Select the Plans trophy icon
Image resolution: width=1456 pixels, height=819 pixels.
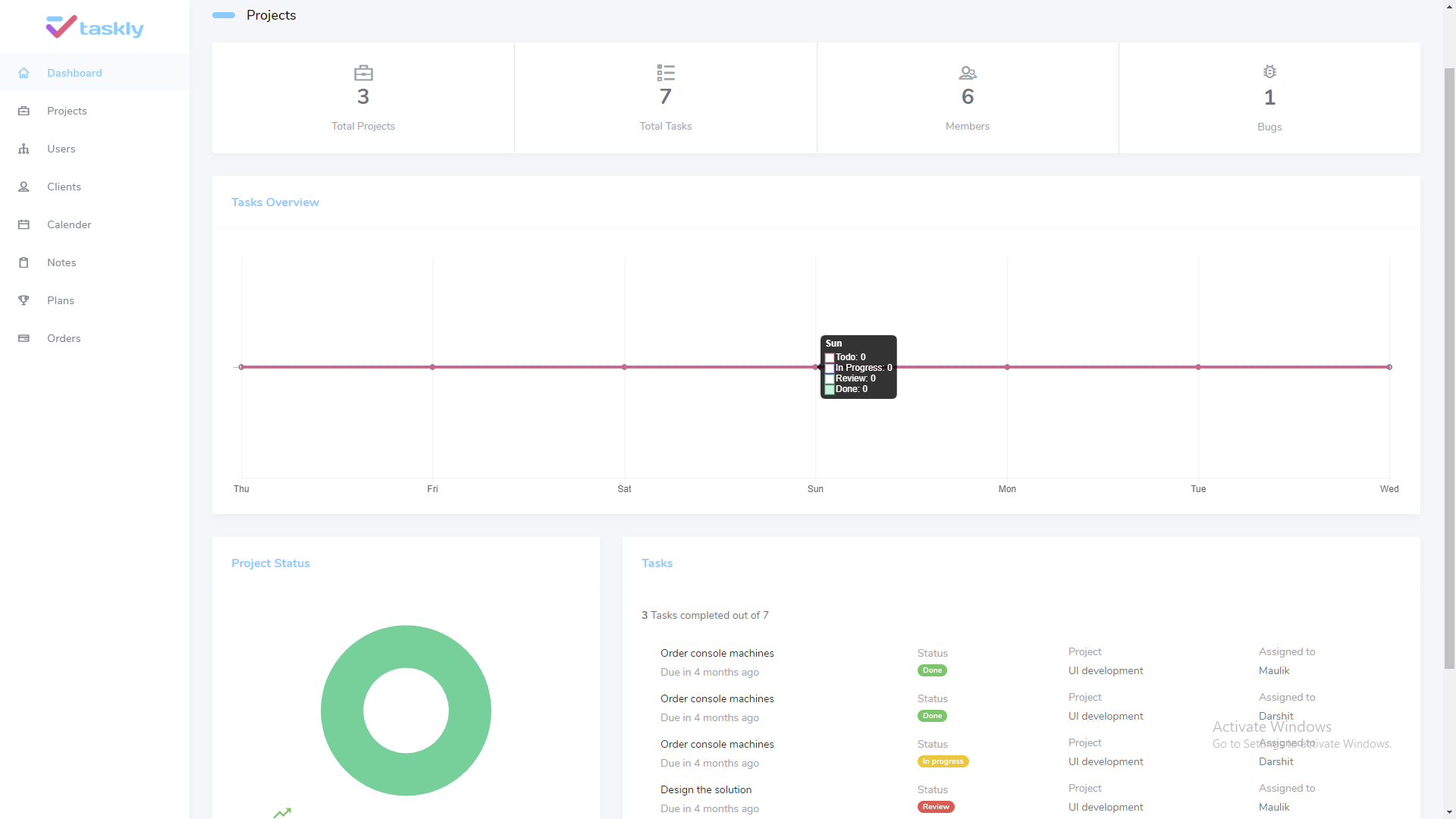pyautogui.click(x=24, y=300)
